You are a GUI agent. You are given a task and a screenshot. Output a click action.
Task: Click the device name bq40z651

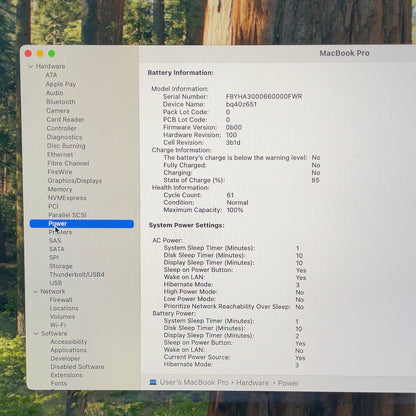[x=241, y=104]
